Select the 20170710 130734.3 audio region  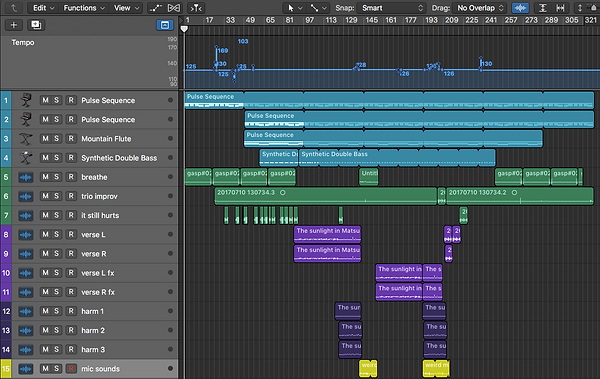[x=326, y=196]
